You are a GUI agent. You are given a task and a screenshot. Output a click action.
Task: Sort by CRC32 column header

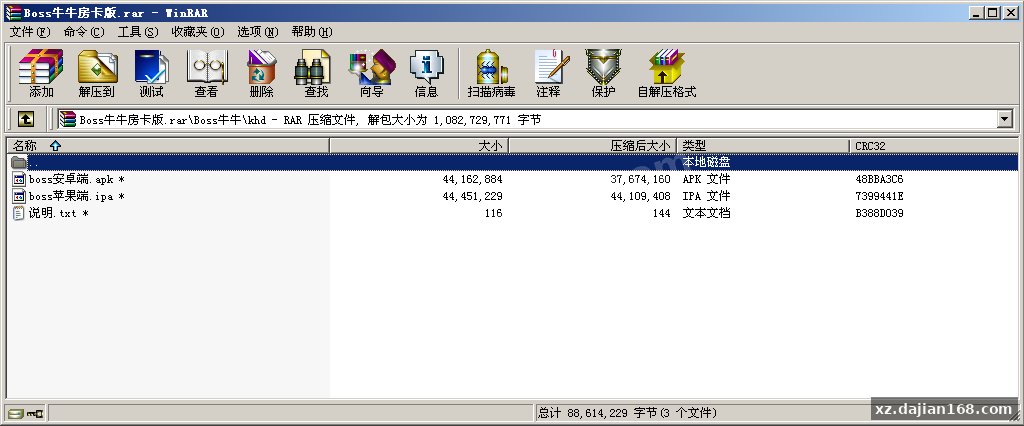pyautogui.click(x=934, y=146)
